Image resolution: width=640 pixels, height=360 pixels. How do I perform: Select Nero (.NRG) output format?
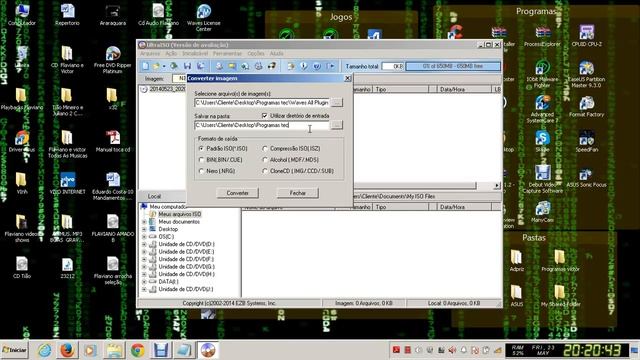(201, 171)
